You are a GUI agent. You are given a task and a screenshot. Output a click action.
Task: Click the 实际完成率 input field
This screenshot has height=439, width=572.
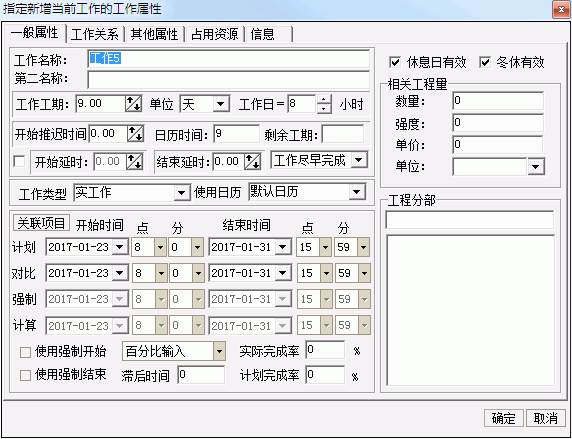(x=325, y=350)
